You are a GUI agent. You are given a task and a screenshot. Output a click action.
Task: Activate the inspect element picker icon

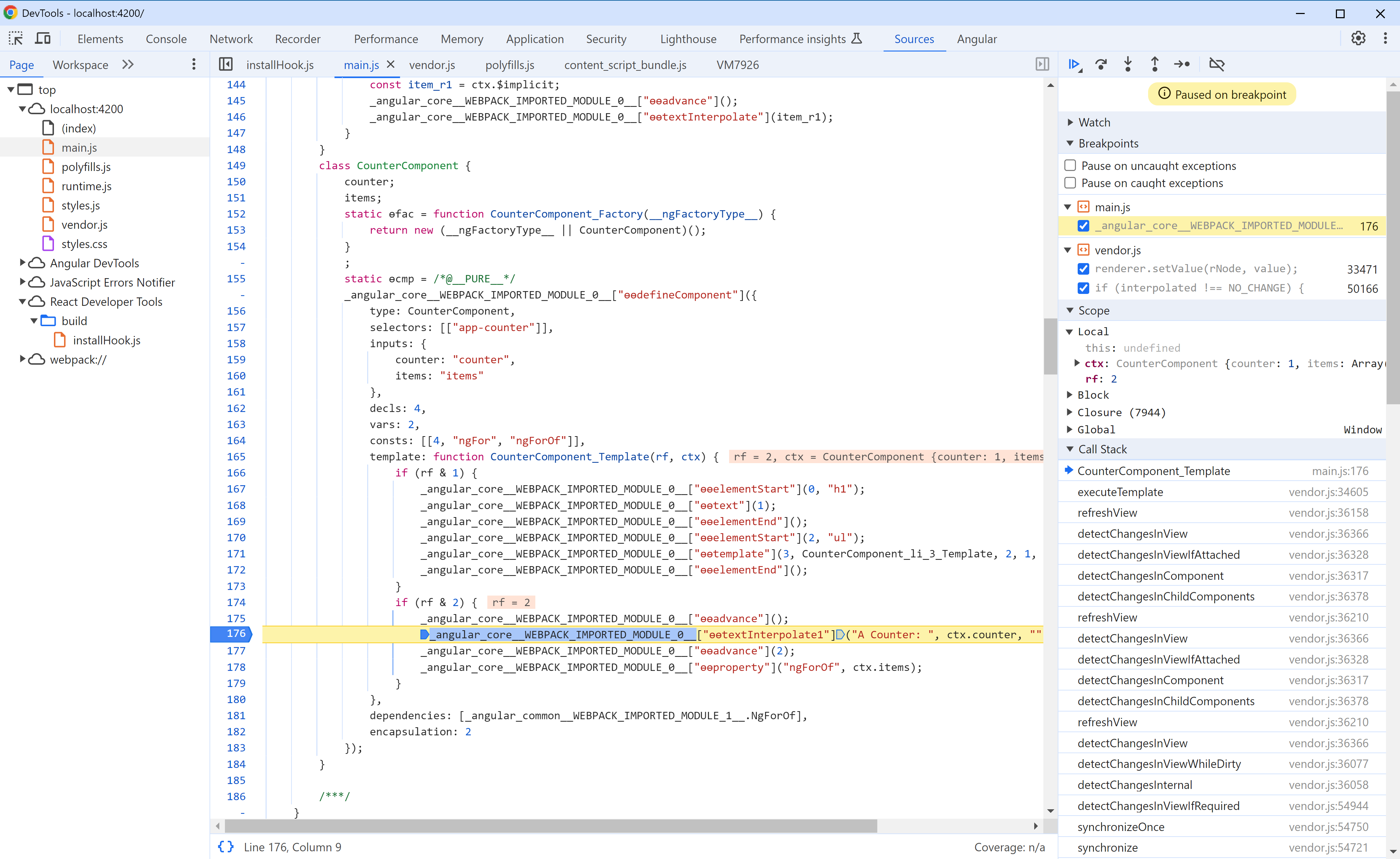[15, 39]
